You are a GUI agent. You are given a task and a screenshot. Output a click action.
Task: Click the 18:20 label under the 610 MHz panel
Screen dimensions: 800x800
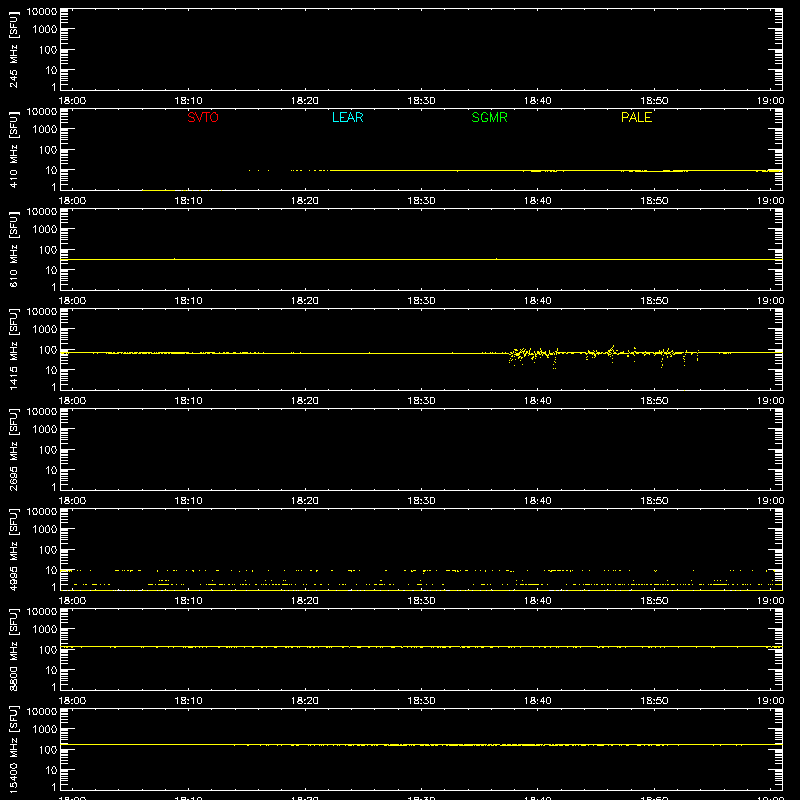tap(305, 301)
